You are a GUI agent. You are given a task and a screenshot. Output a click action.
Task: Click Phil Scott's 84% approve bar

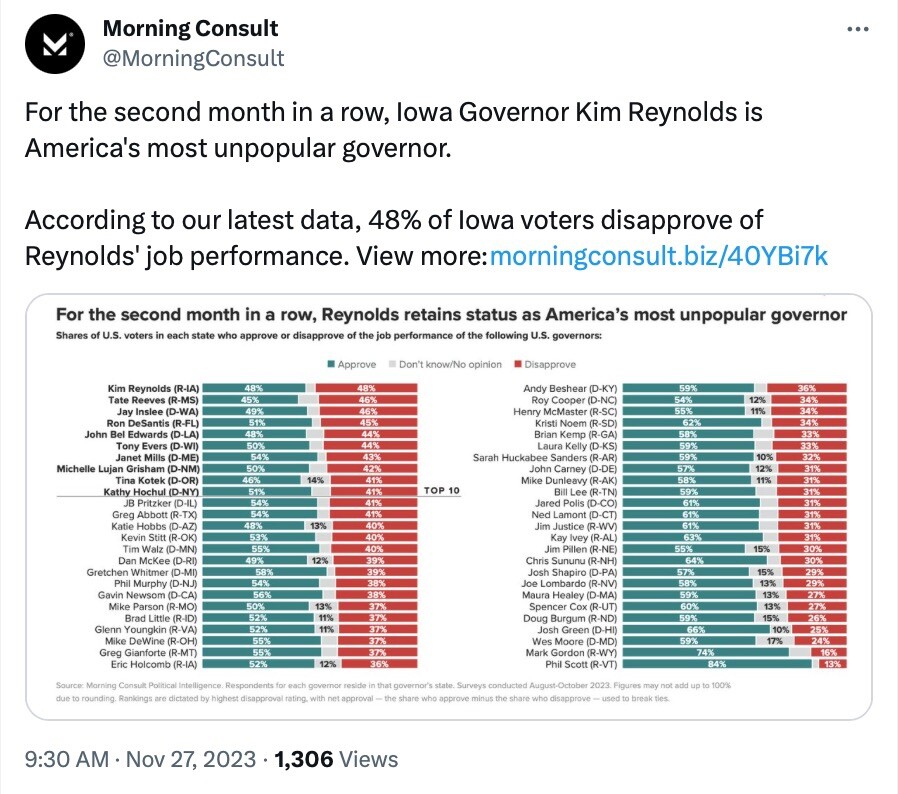(x=717, y=664)
